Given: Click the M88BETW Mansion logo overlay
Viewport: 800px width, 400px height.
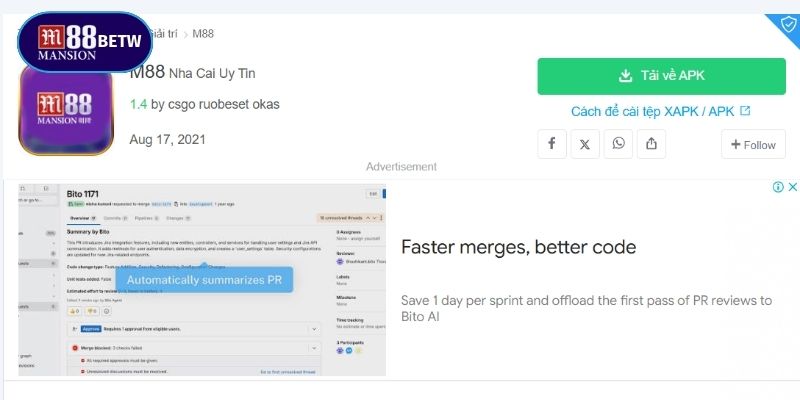Looking at the screenshot, I should [85, 42].
